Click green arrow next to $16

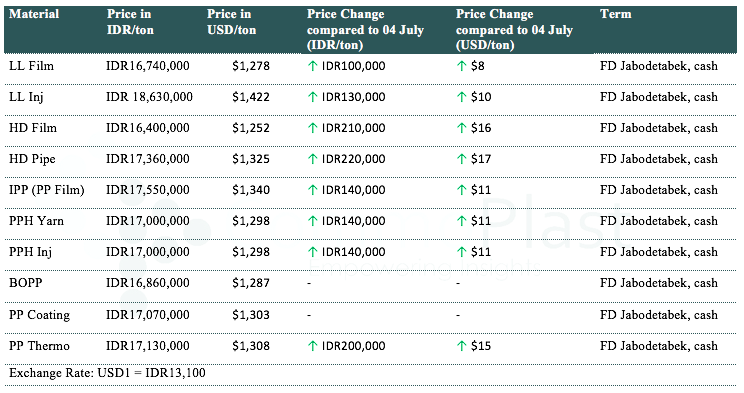tap(461, 128)
